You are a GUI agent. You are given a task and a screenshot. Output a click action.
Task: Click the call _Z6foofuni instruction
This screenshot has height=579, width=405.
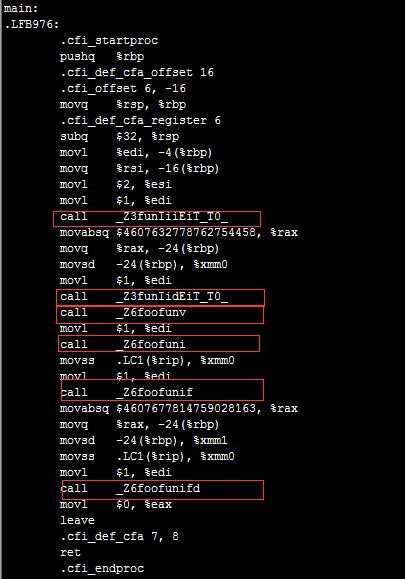123,345
